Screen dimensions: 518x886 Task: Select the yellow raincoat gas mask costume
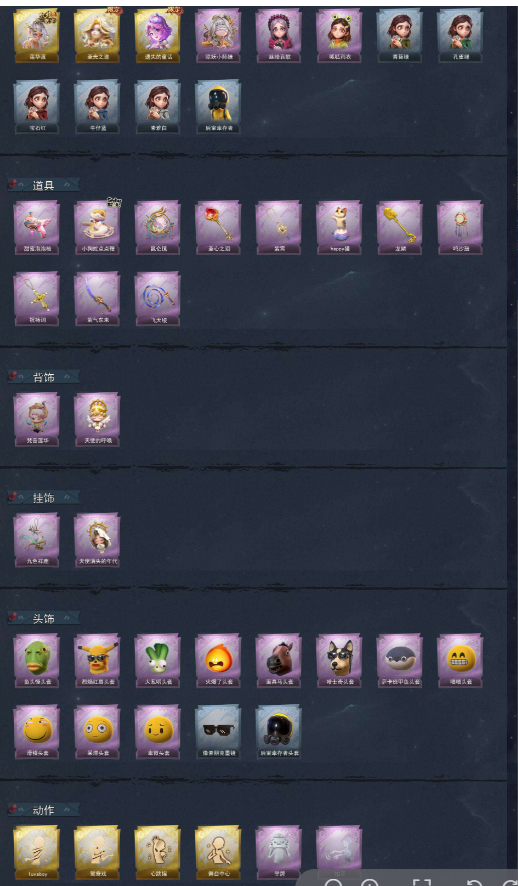(218, 106)
